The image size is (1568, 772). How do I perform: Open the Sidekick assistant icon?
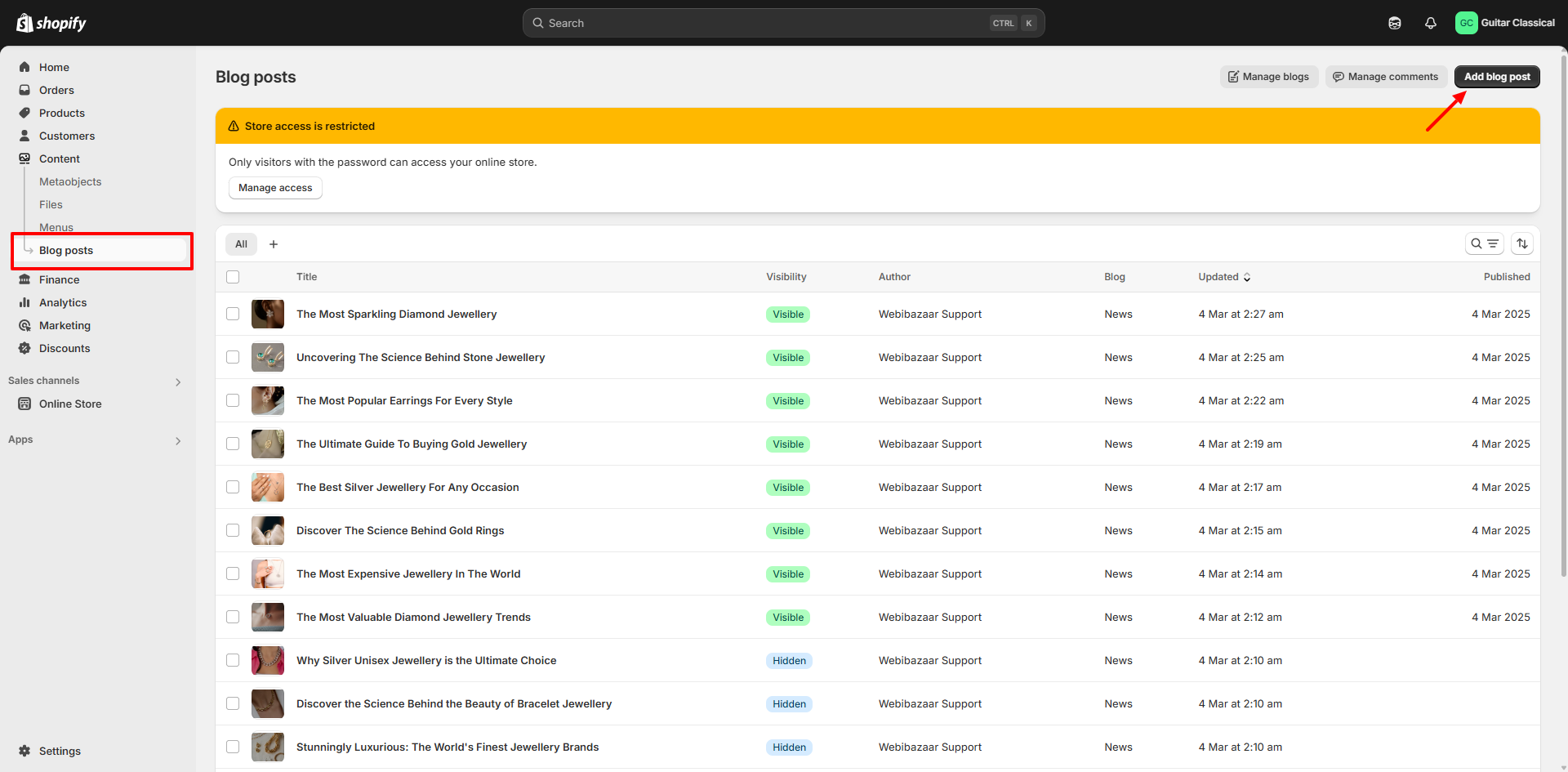(1394, 23)
